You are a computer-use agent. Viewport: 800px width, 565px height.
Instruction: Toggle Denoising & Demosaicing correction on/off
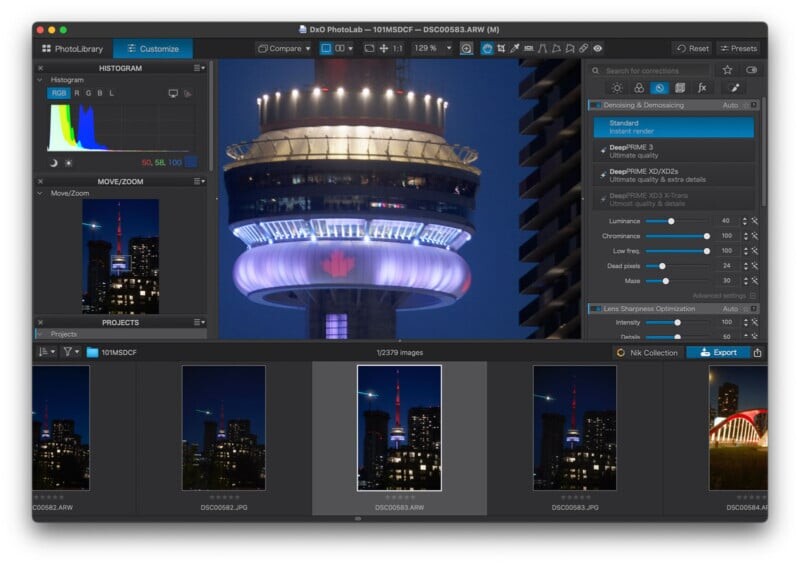click(x=596, y=105)
